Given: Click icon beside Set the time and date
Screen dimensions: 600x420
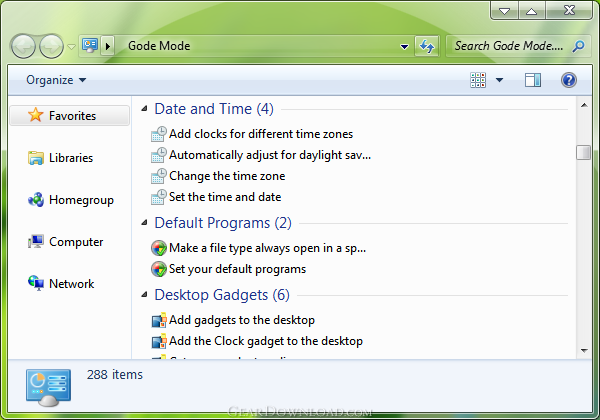Looking at the screenshot, I should (158, 197).
